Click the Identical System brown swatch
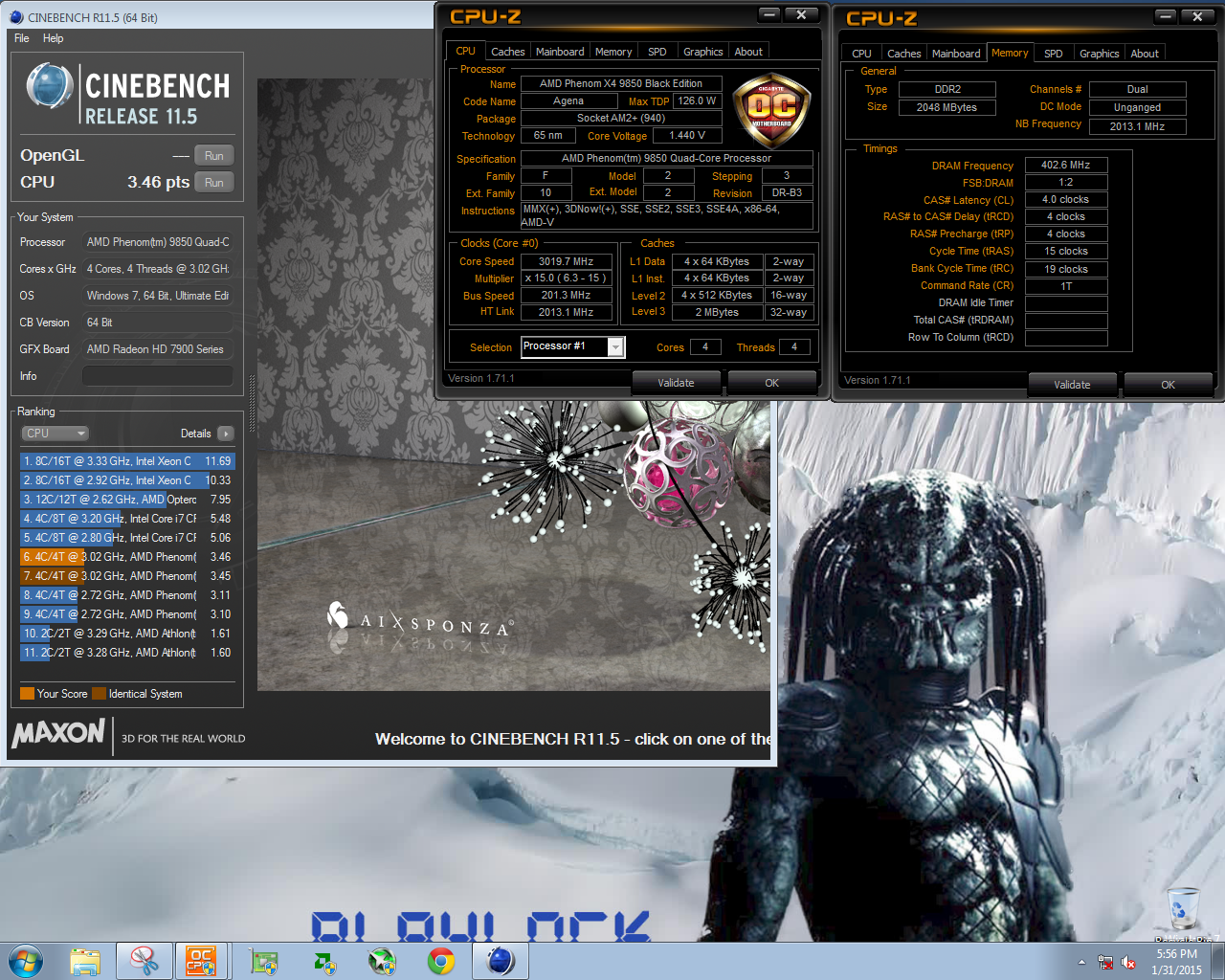Viewport: 1225px width, 980px height. point(99,694)
